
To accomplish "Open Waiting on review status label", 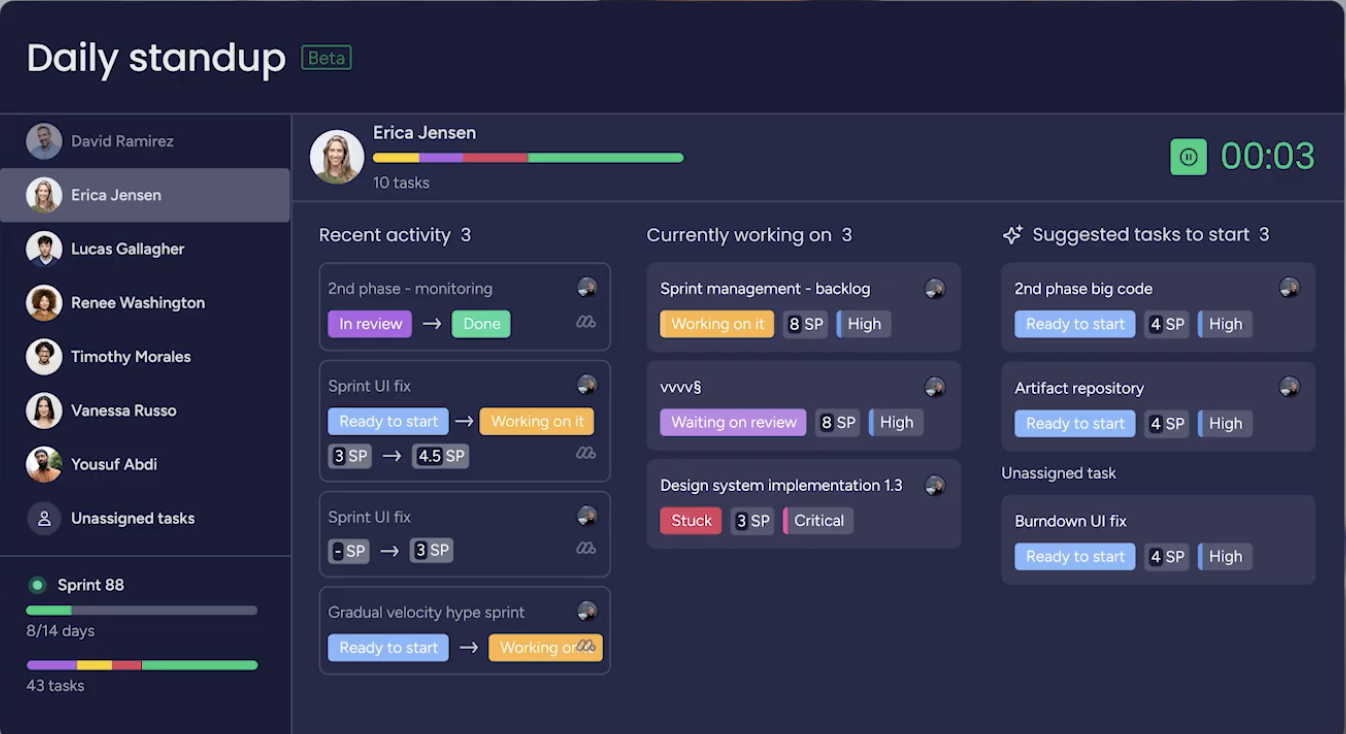I will tap(733, 423).
